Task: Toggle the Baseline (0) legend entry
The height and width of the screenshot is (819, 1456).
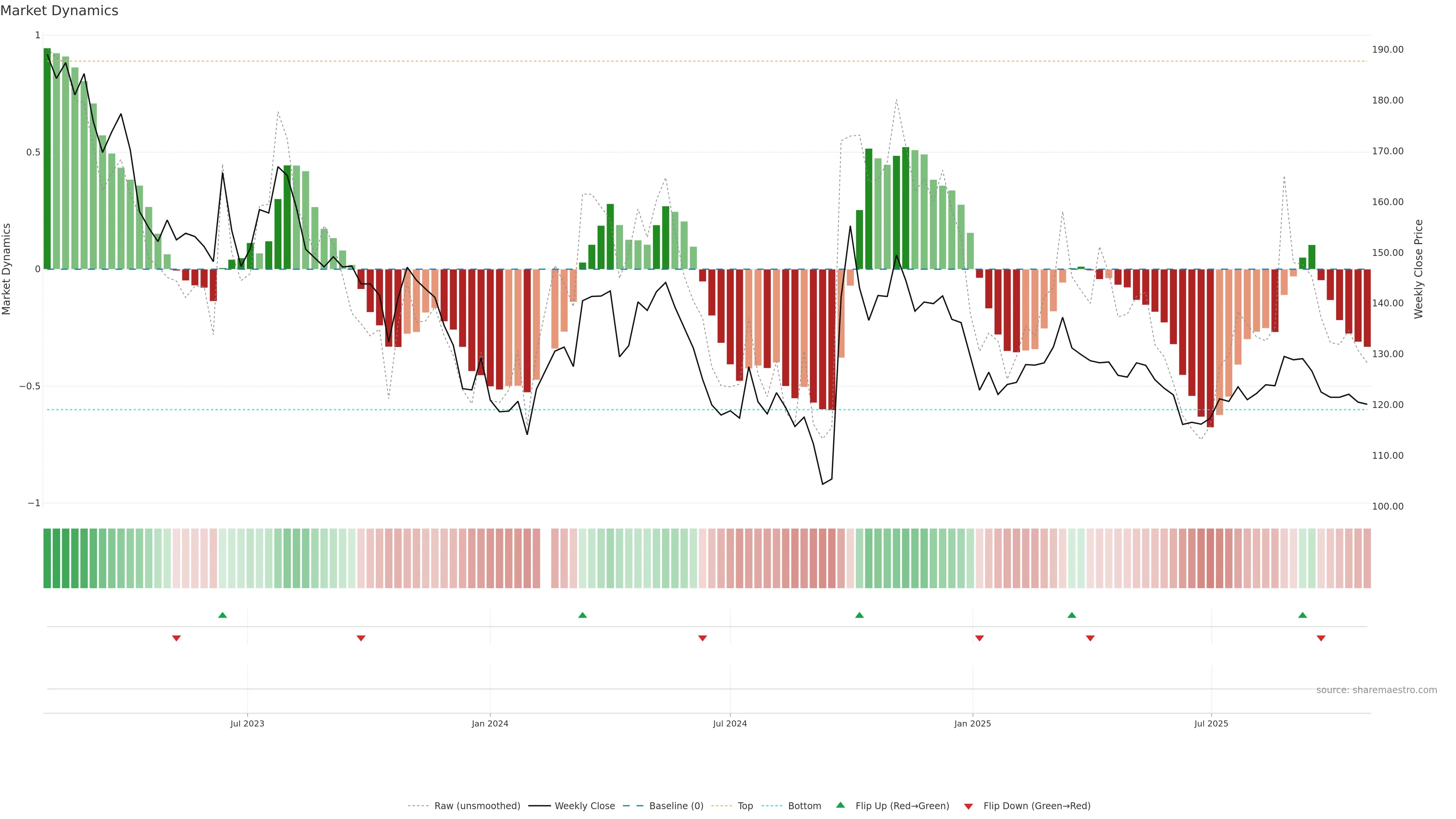Action: pyautogui.click(x=676, y=805)
